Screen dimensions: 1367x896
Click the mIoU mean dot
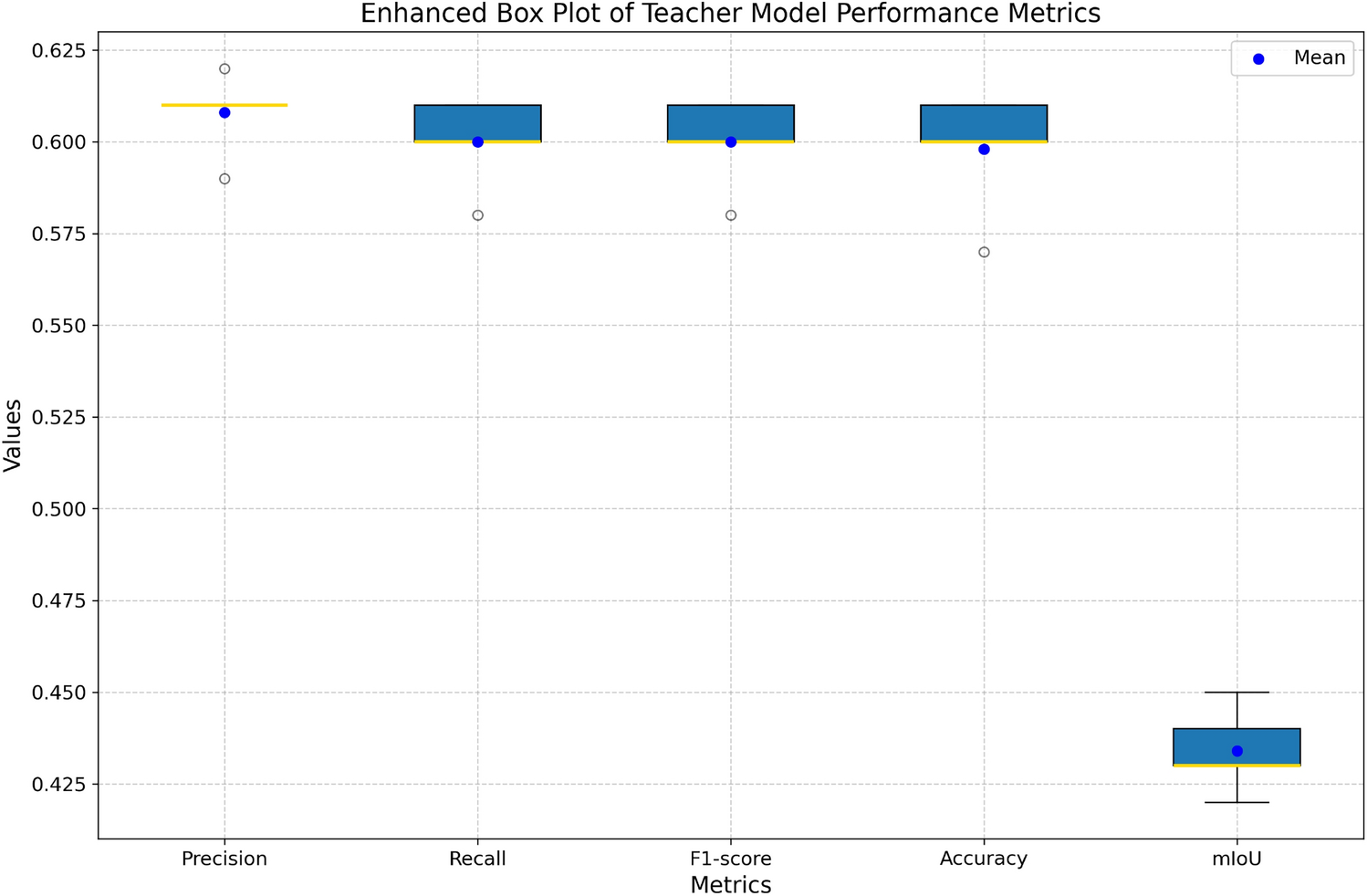1237,751
